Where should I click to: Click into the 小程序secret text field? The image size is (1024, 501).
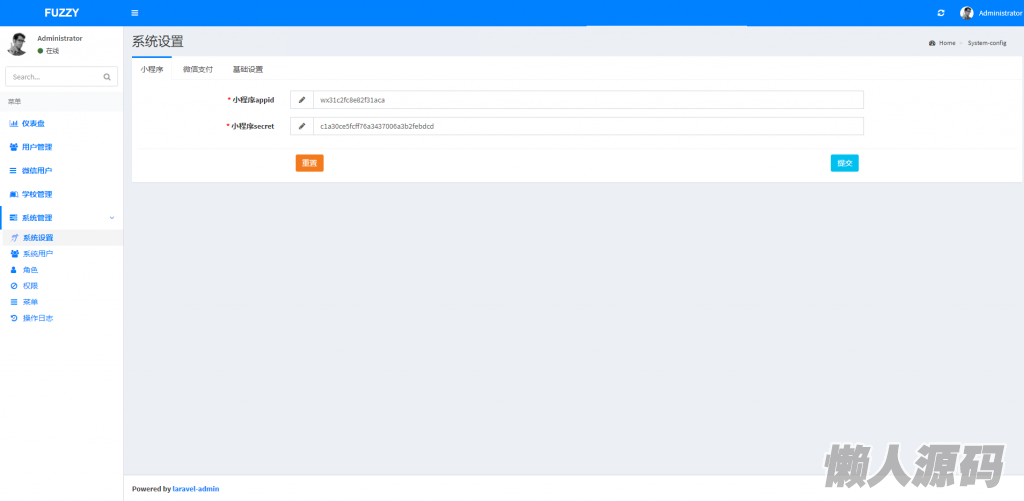click(x=588, y=126)
